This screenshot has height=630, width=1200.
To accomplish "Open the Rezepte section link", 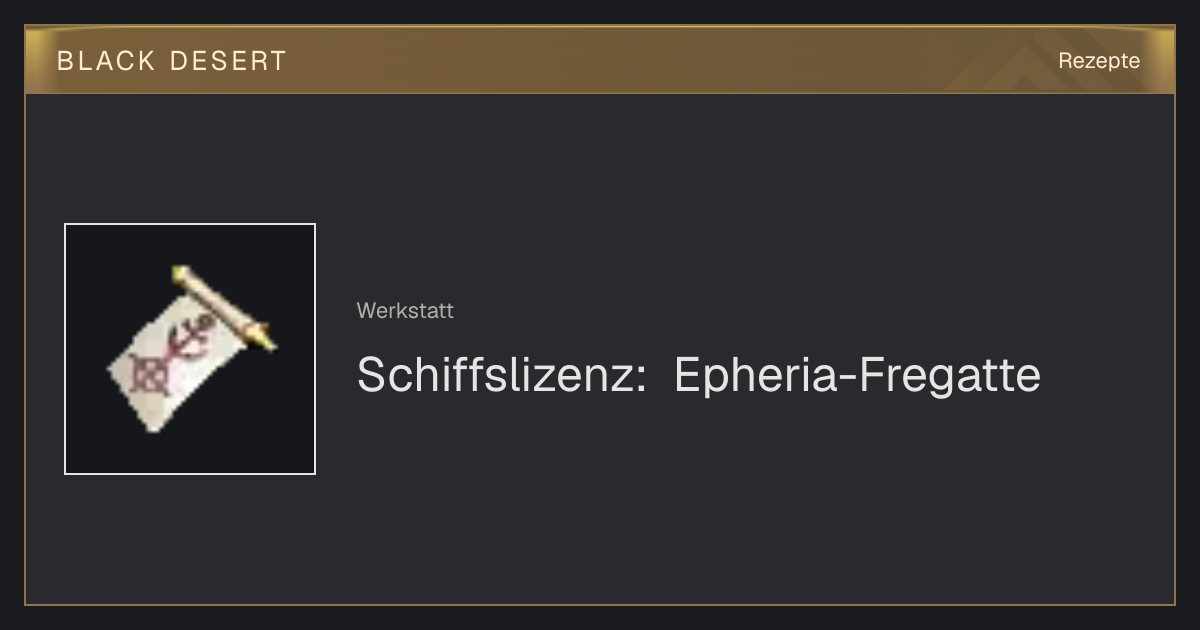I will pyautogui.click(x=1099, y=60).
